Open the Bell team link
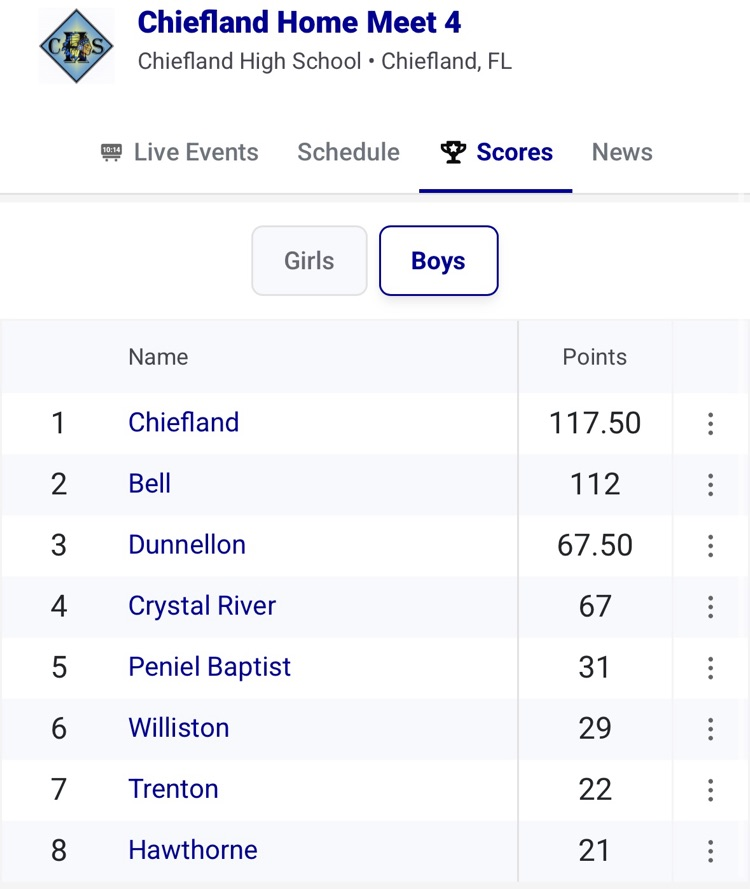This screenshot has width=750, height=889. point(150,483)
